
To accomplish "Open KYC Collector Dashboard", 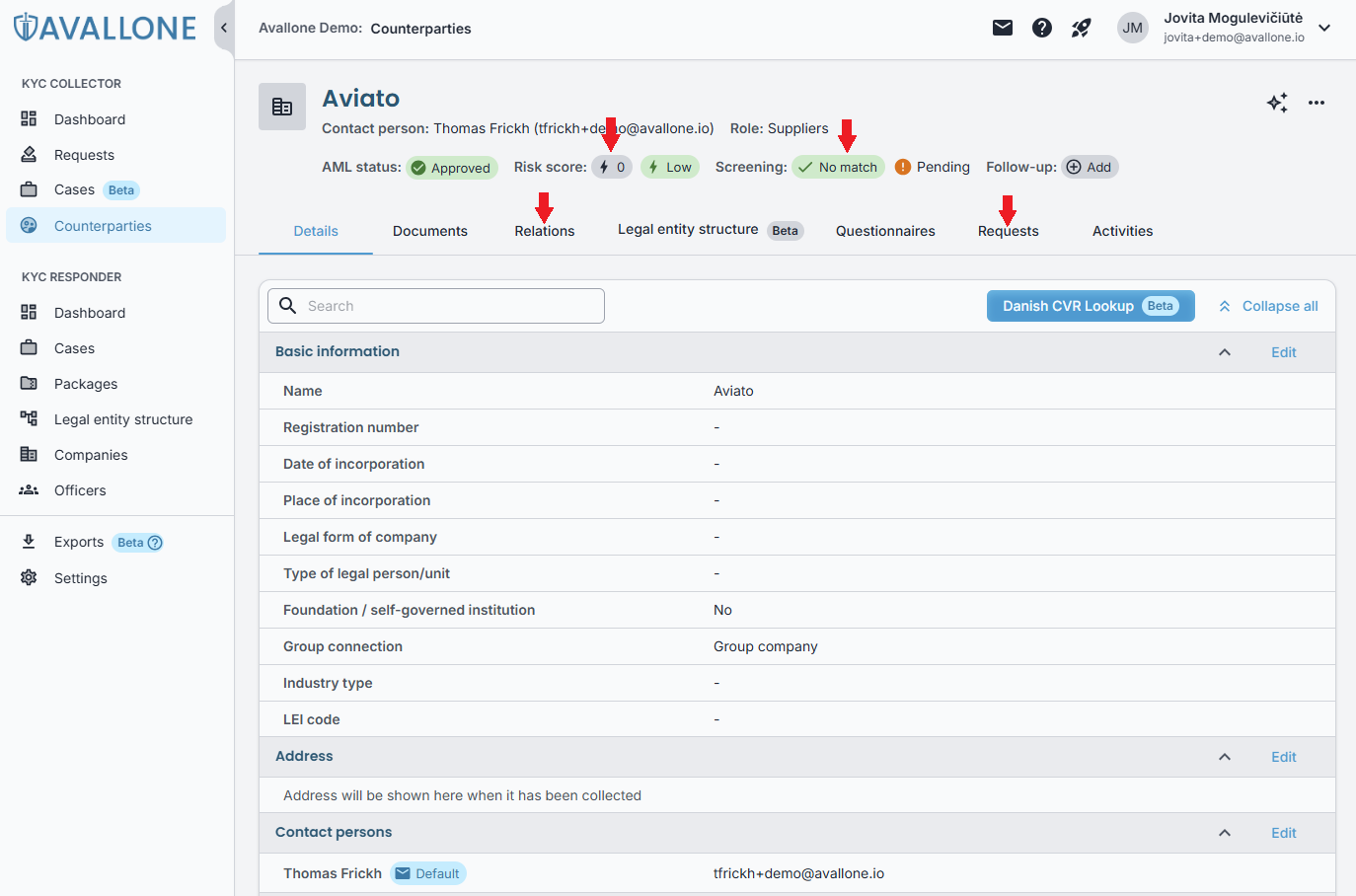I will (x=116, y=119).
